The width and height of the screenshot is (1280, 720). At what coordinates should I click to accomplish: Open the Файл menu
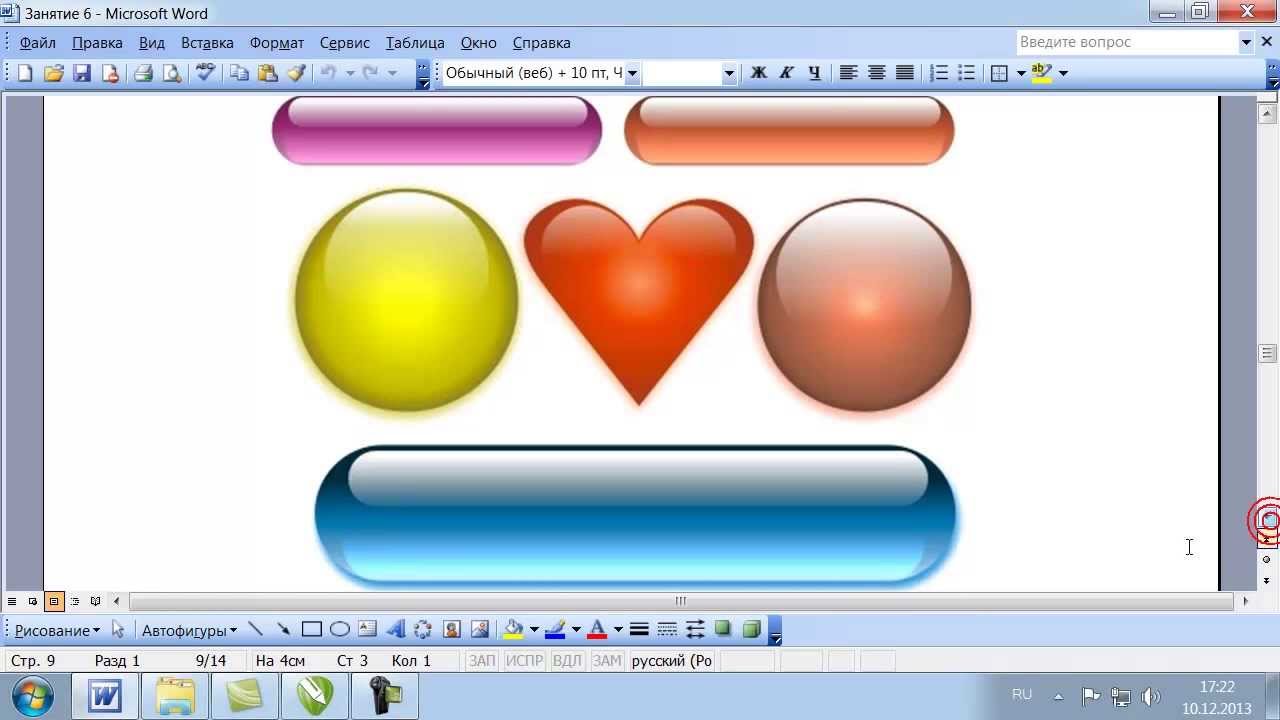pyautogui.click(x=38, y=43)
